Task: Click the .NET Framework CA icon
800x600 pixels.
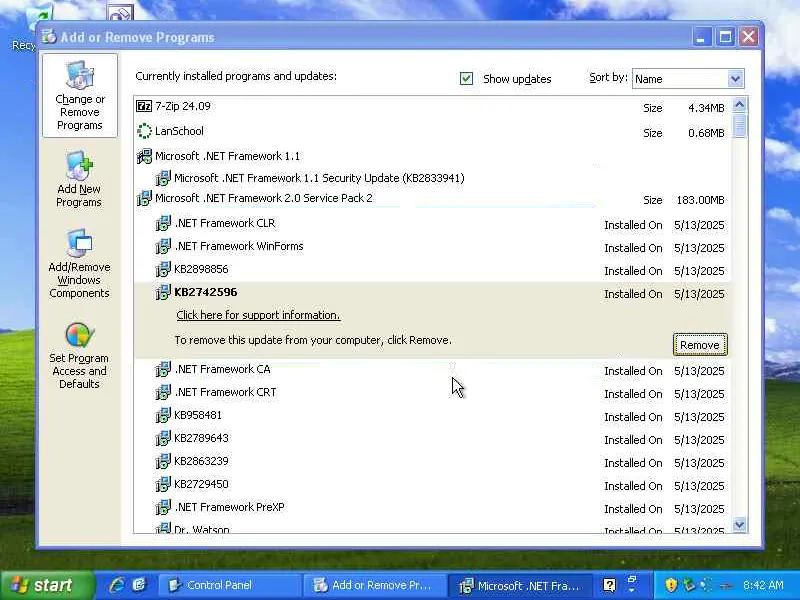Action: (163, 369)
